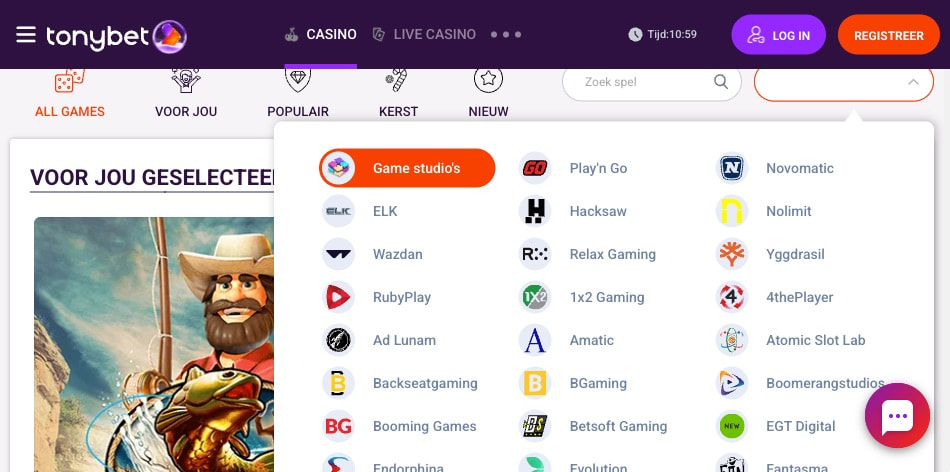The height and width of the screenshot is (472, 950).
Task: Collapse the game studios dropdown chevron
Action: point(913,82)
